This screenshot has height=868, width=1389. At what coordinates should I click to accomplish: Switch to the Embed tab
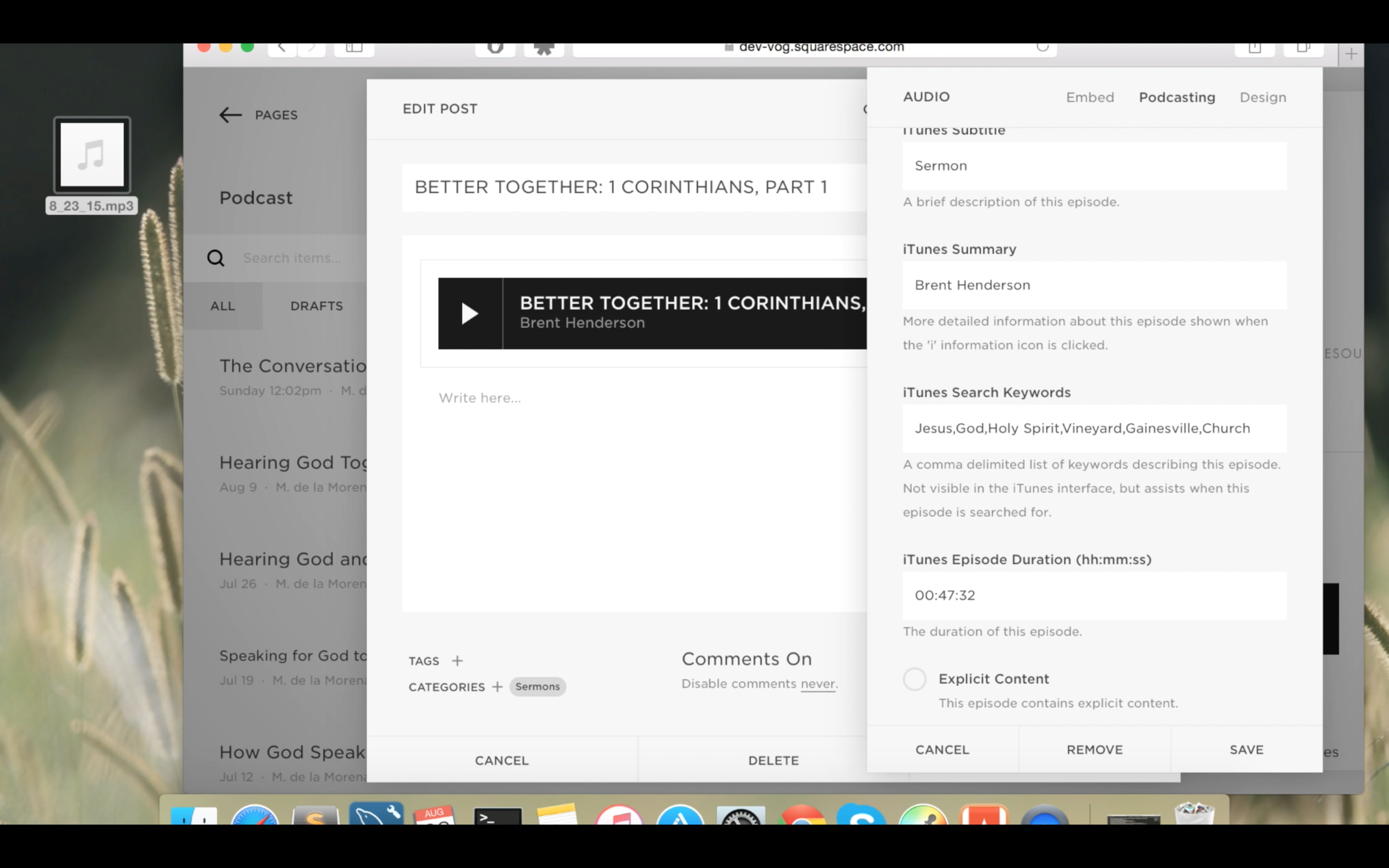1090,98
